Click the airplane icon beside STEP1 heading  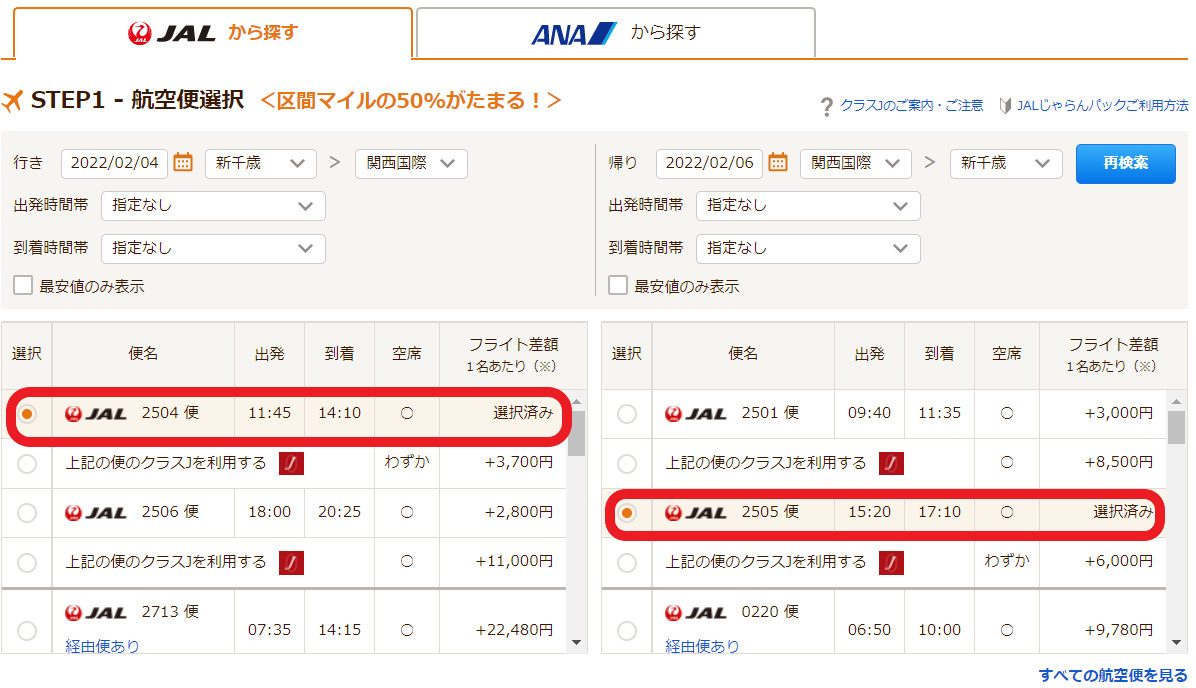pos(12,101)
